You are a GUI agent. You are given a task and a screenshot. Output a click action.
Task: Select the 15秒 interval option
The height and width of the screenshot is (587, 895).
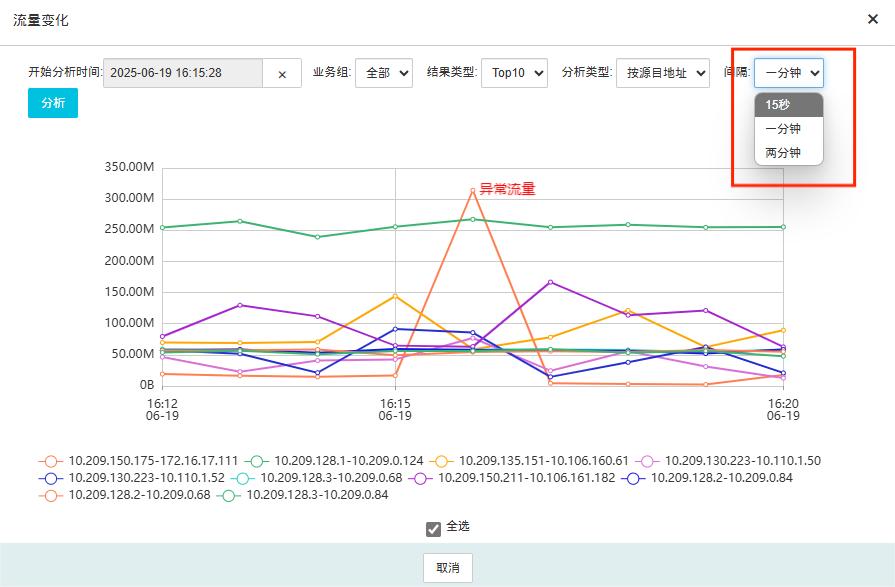pyautogui.click(x=789, y=105)
